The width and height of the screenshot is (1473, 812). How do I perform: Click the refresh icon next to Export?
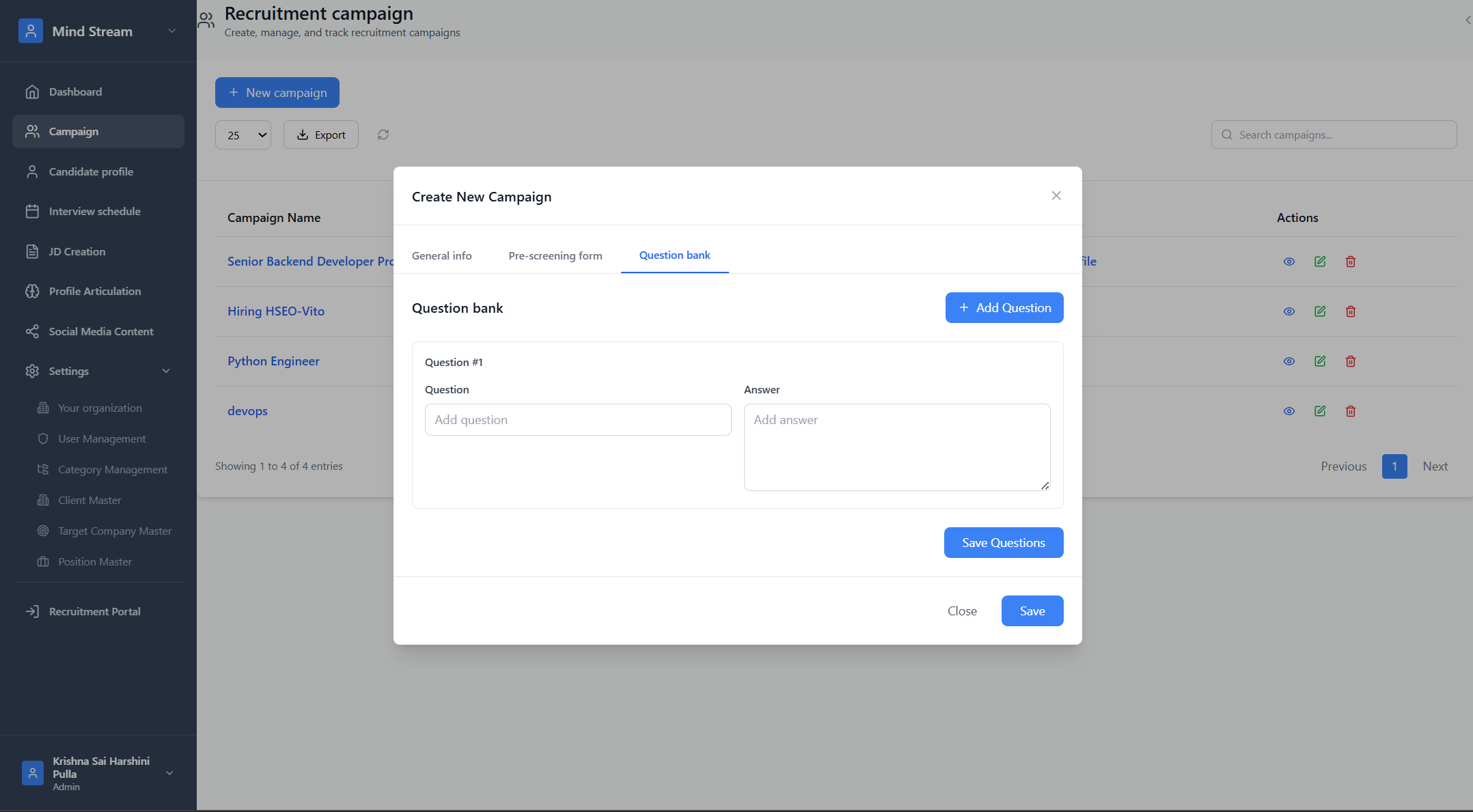[383, 135]
